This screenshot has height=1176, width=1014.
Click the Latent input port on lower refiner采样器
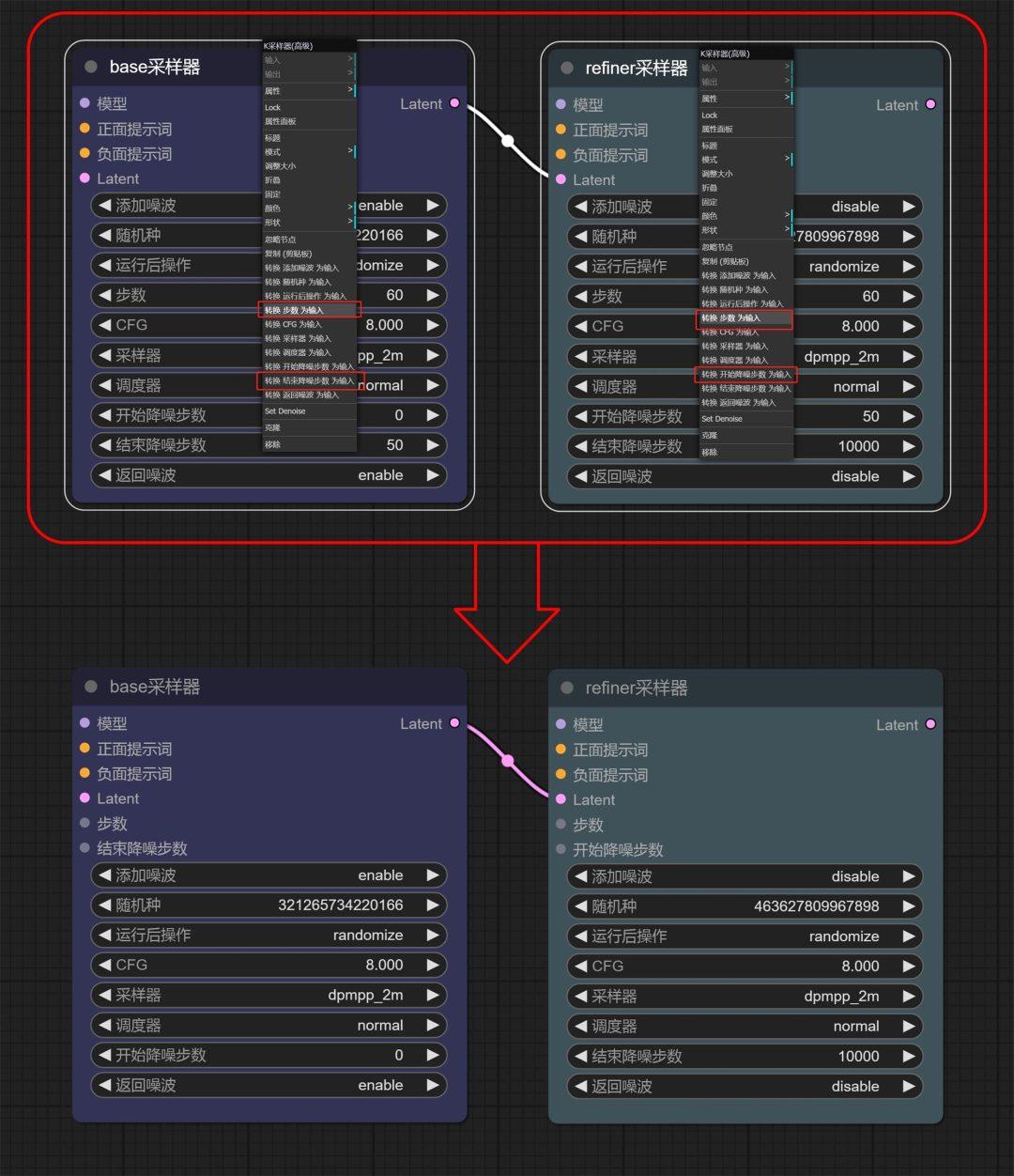point(562,799)
